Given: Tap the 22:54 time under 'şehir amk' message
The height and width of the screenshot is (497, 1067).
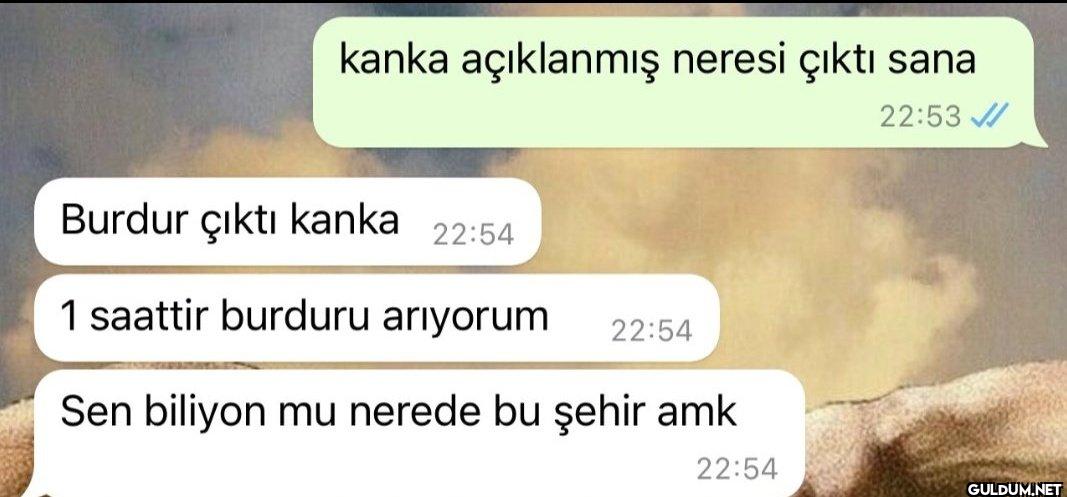Looking at the screenshot, I should point(736,468).
